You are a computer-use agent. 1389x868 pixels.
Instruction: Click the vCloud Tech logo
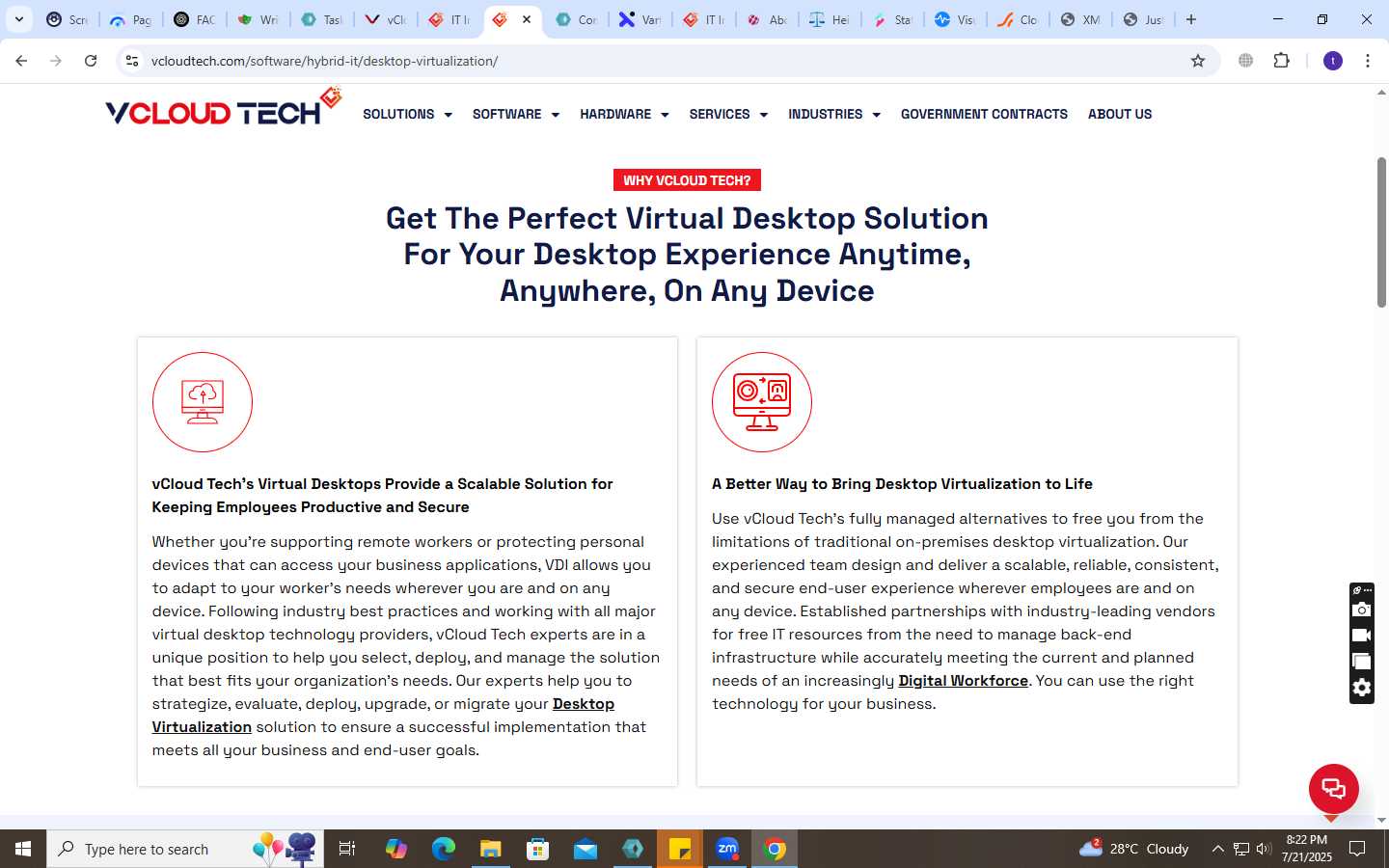[x=223, y=108]
